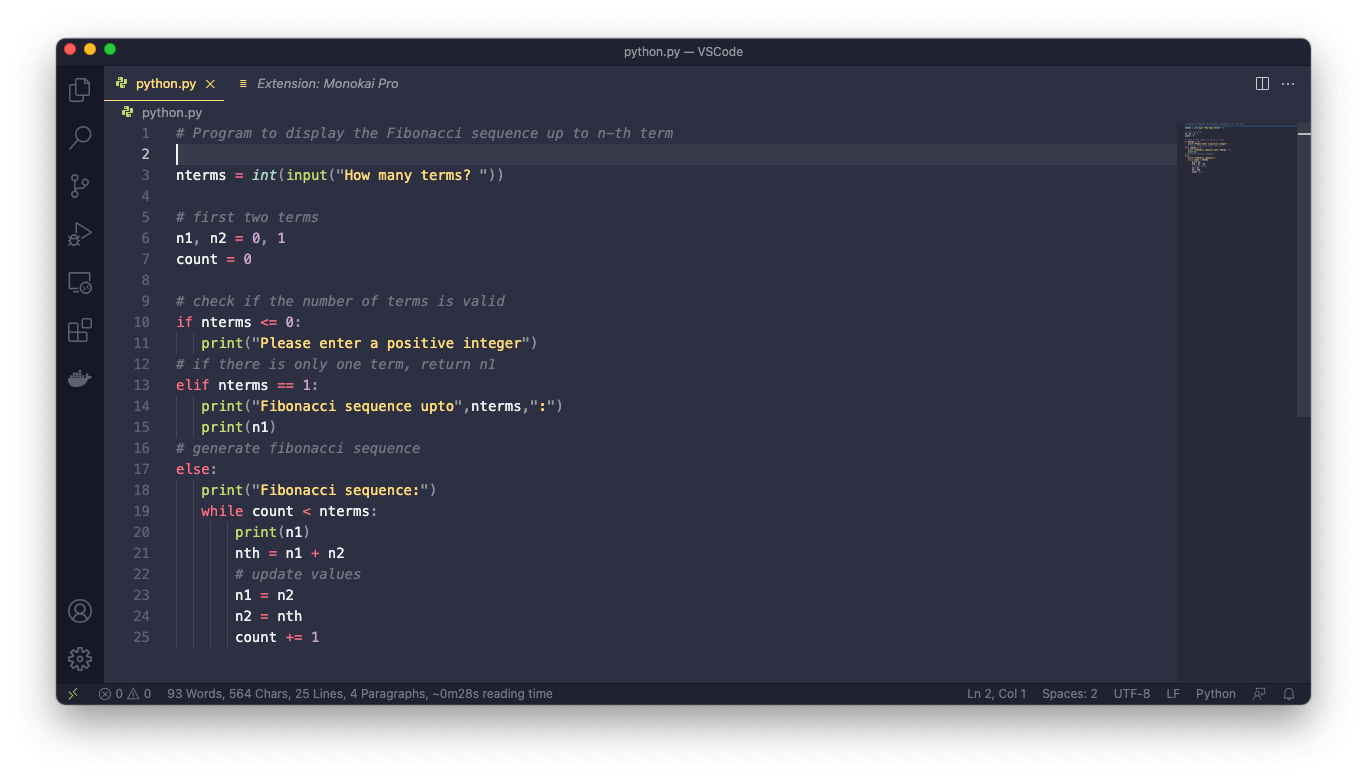Change indentation via Spaces: 2
This screenshot has height=779, width=1367.
(1069, 694)
